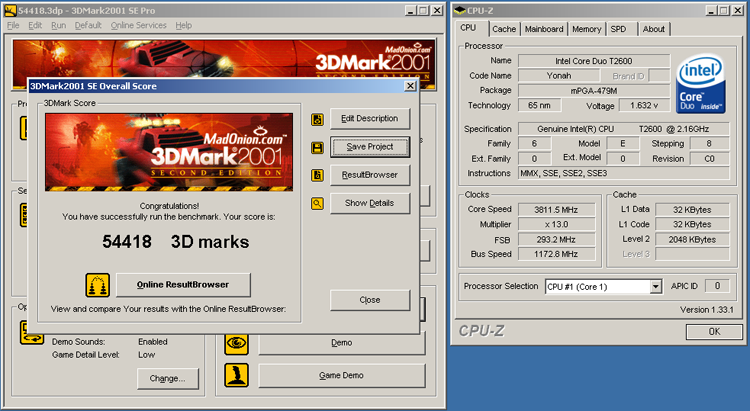Click the Game Detail Level Low value

click(147, 355)
